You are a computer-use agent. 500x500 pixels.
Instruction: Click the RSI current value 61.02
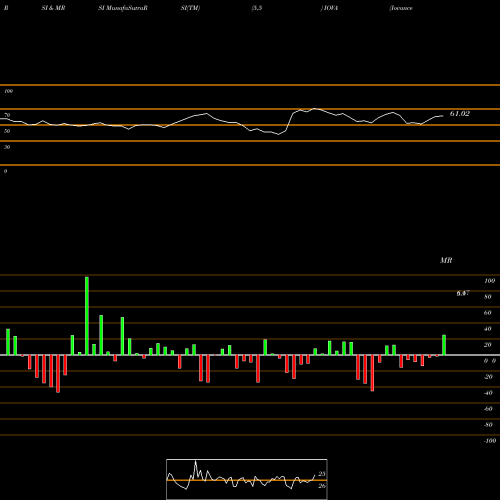click(460, 114)
